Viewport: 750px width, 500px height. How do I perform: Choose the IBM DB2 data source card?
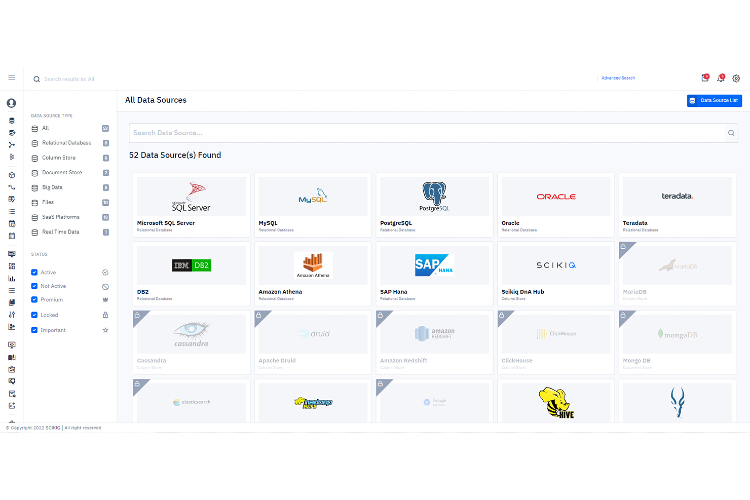click(191, 274)
